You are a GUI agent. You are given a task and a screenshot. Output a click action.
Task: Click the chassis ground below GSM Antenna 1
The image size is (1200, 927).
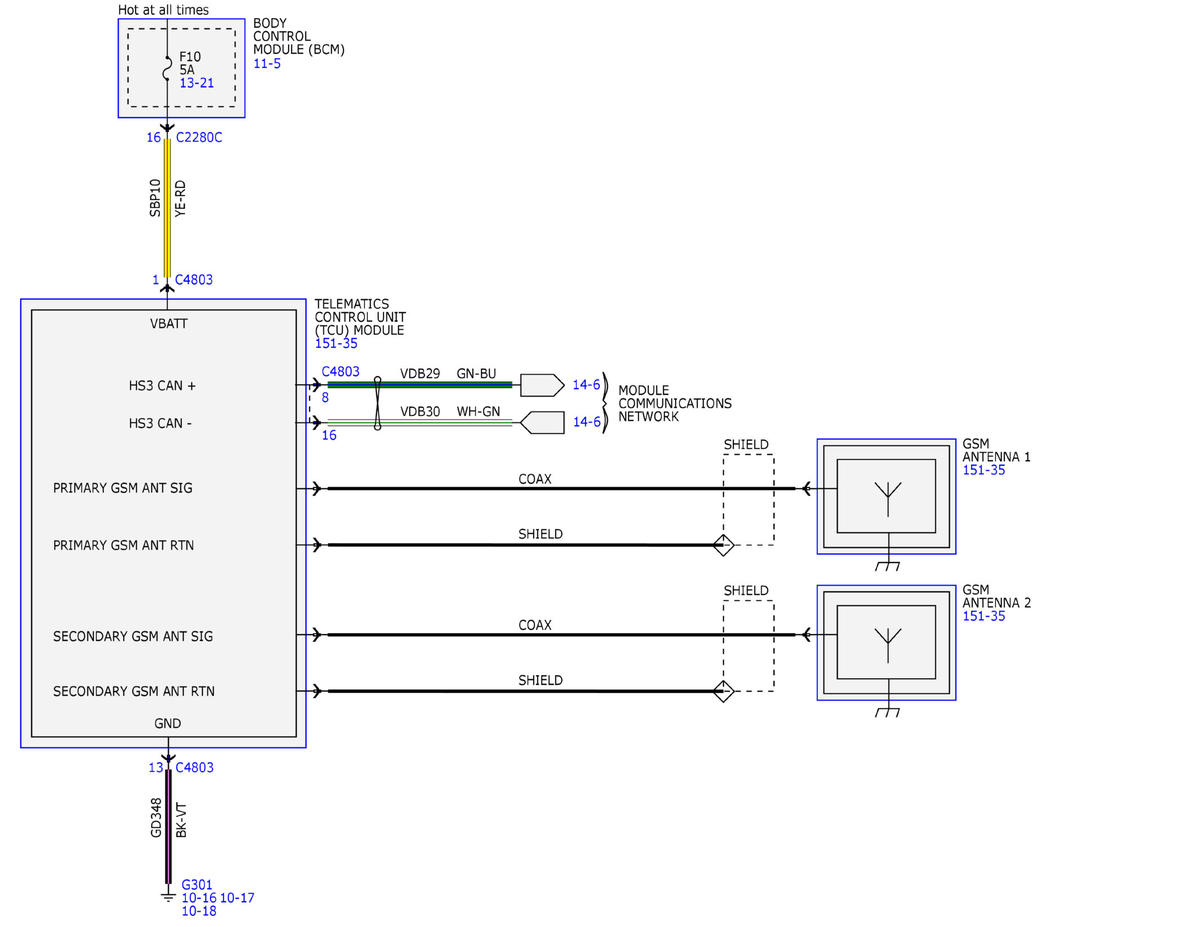pyautogui.click(x=886, y=567)
